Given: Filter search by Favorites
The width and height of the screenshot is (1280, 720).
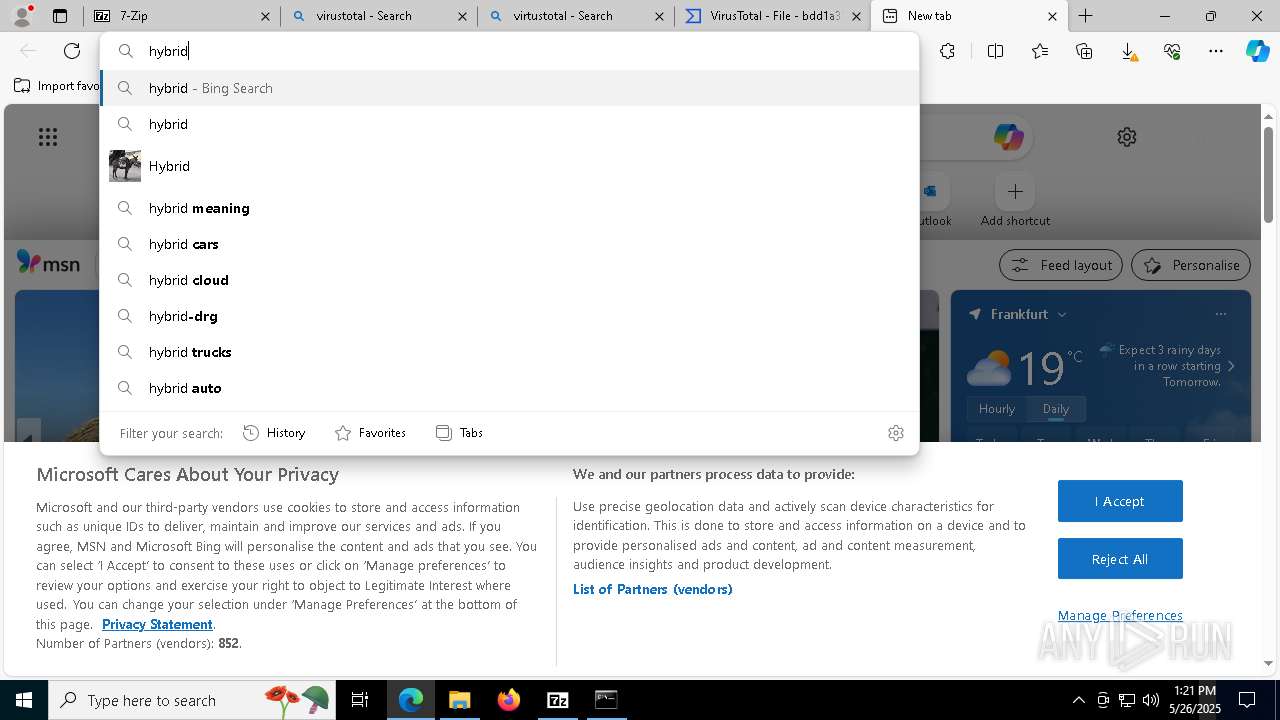Looking at the screenshot, I should (x=370, y=433).
